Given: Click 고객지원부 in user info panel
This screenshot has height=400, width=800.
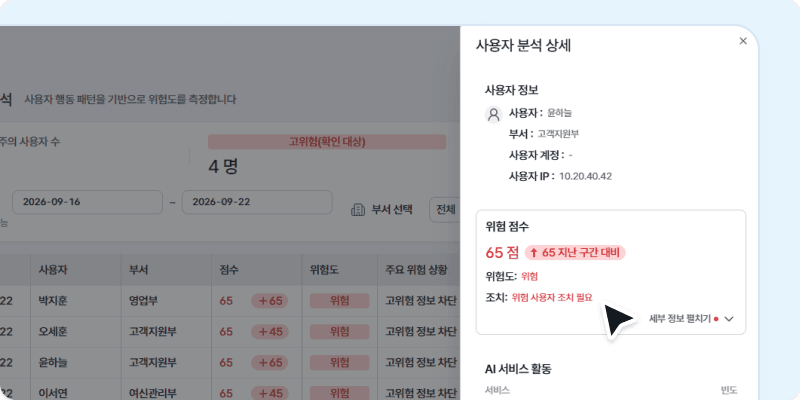Looking at the screenshot, I should pos(558,134).
